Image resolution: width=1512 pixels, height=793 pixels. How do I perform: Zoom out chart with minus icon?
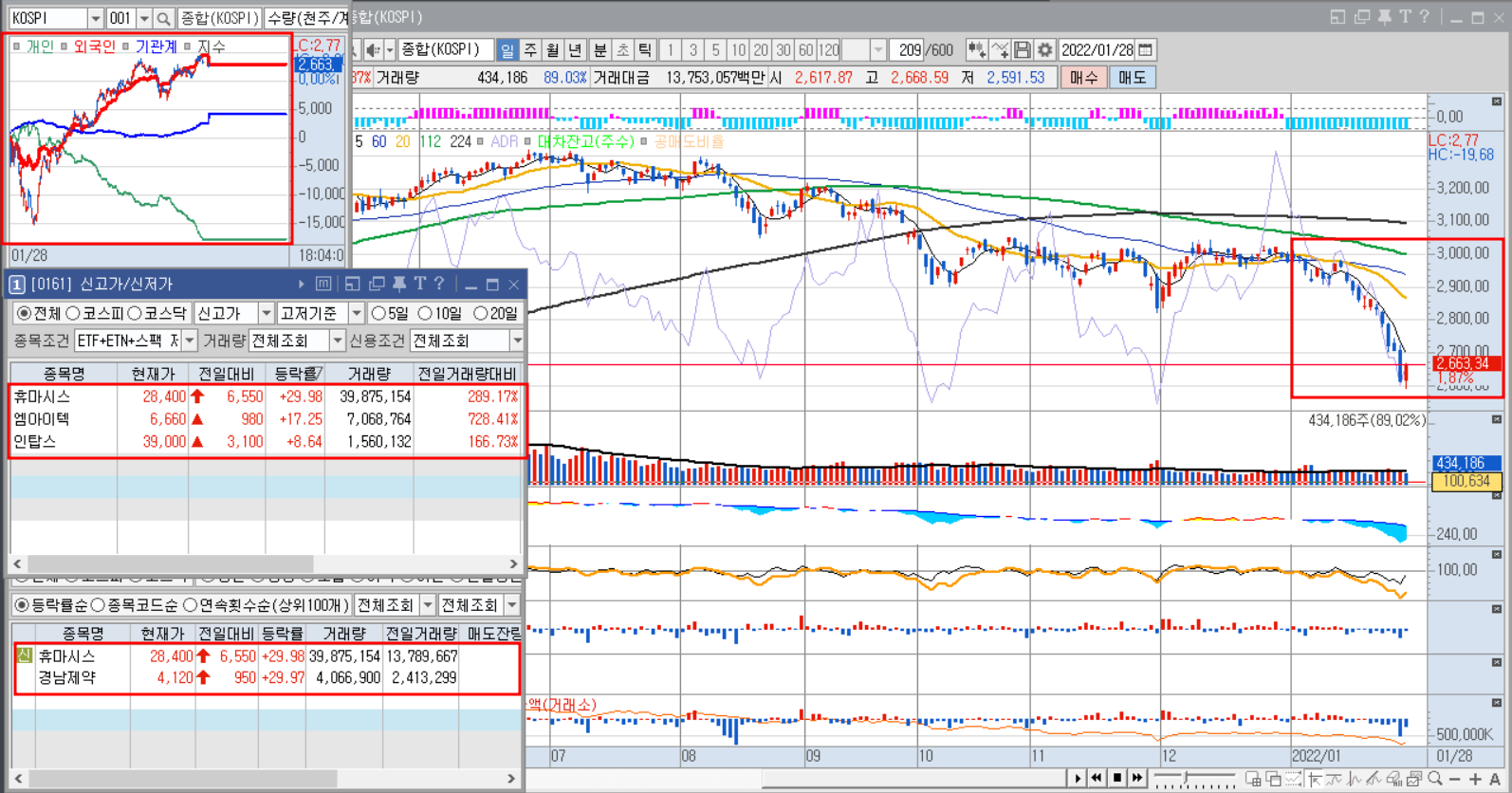point(1455,779)
